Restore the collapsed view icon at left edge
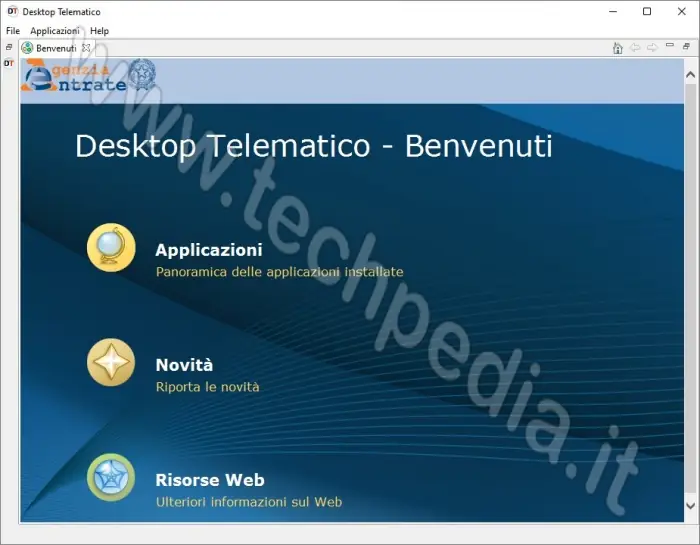 point(8,47)
